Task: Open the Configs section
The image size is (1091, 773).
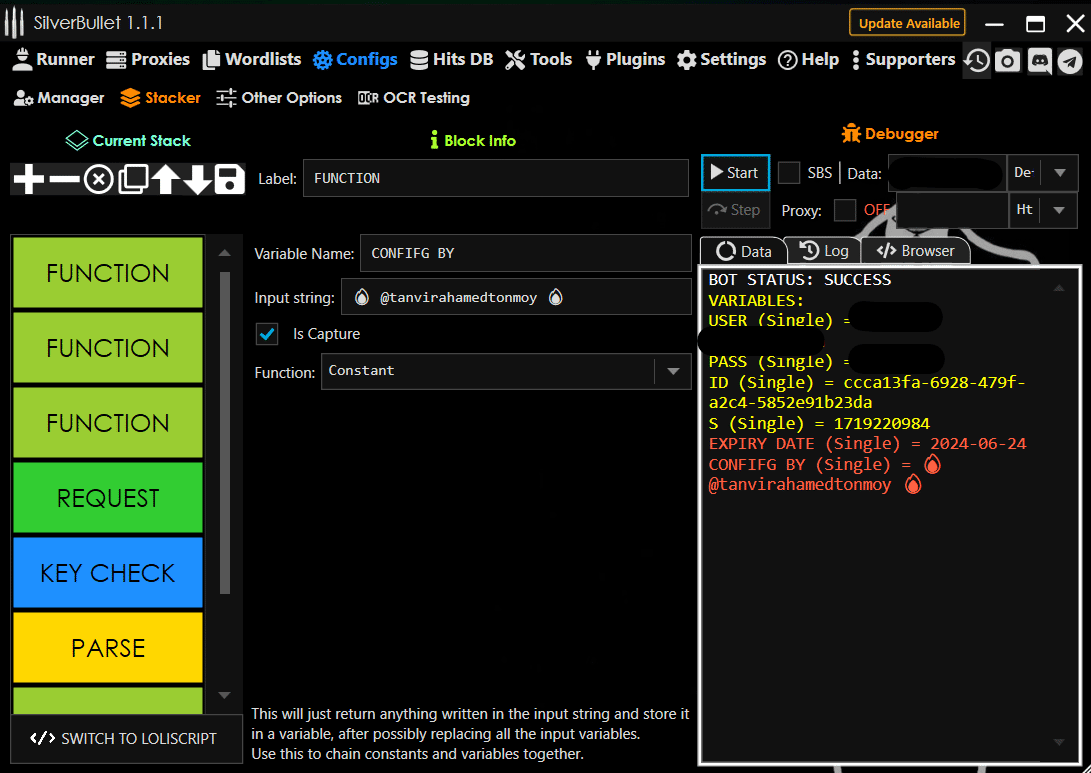Action: coord(355,60)
